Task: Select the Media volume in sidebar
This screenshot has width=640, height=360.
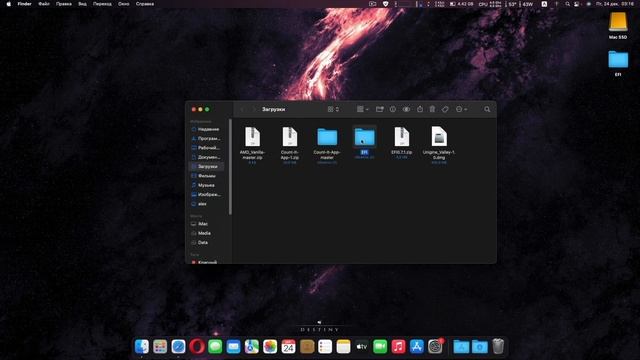Action: (207, 233)
